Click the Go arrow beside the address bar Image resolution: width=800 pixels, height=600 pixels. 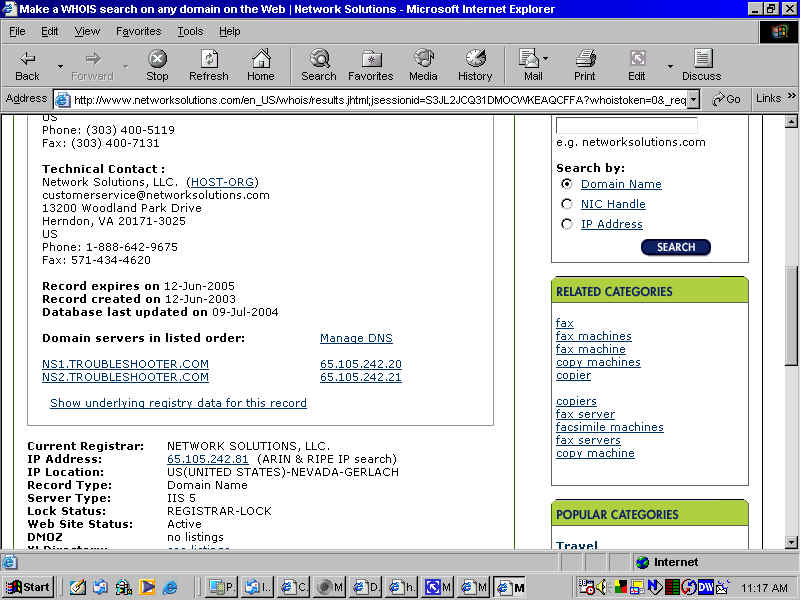(x=727, y=99)
